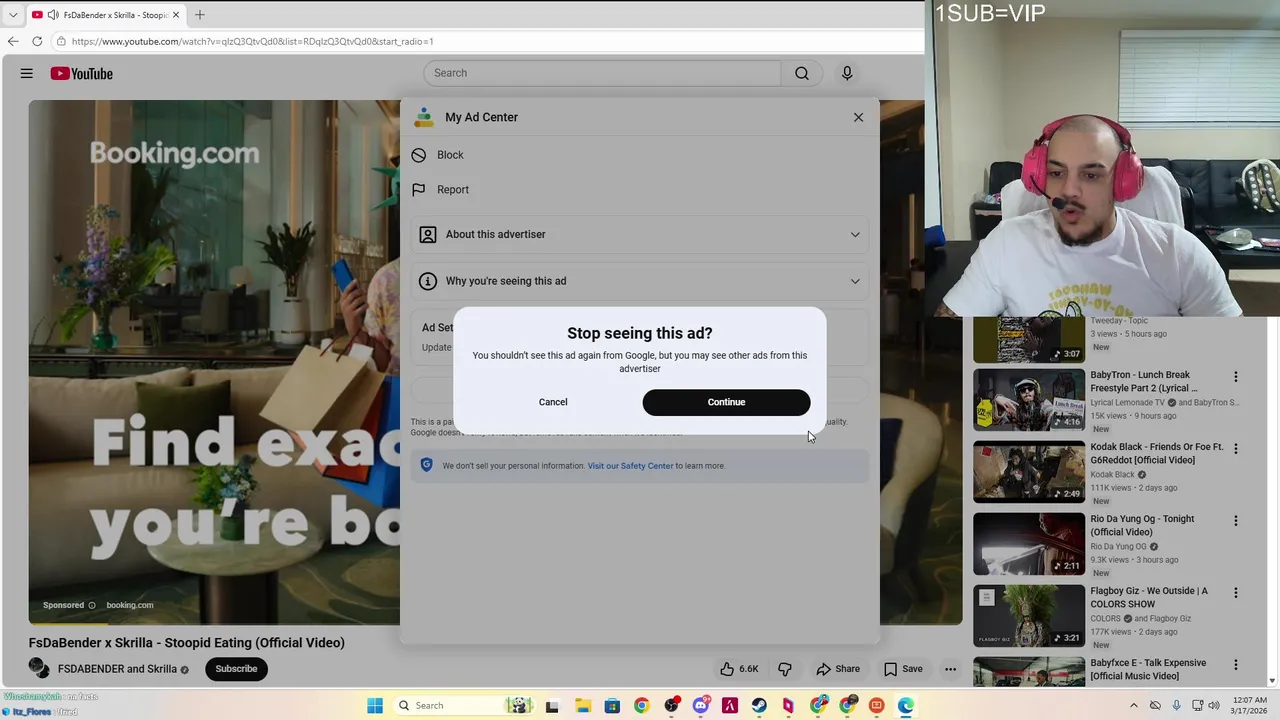Open more actions ellipsis under video
1280x720 pixels.
951,669
